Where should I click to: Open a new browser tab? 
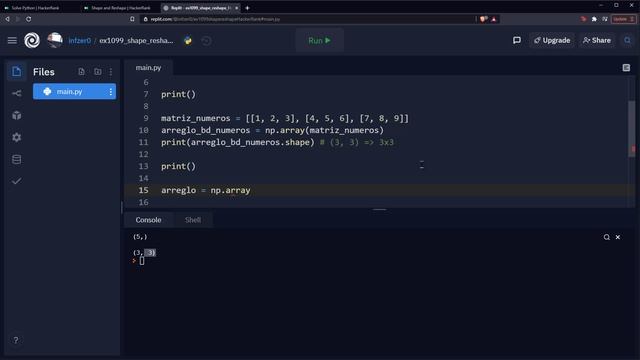pyautogui.click(x=247, y=8)
